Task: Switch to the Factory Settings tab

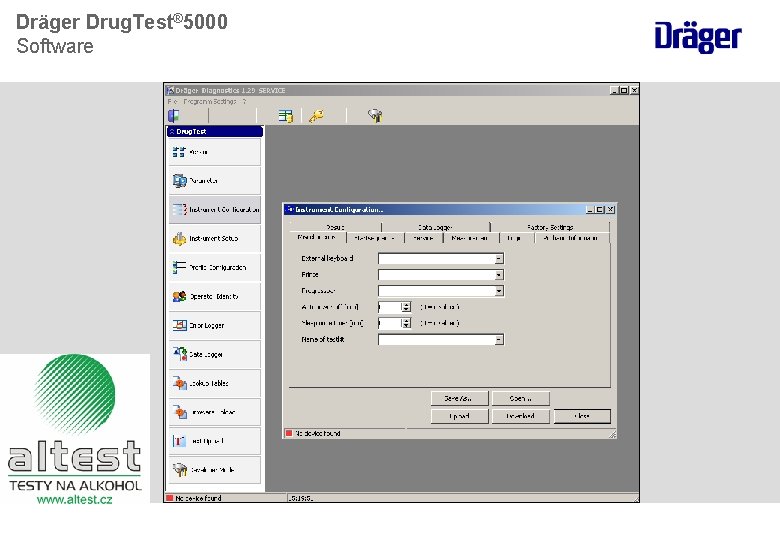Action: click(x=550, y=227)
